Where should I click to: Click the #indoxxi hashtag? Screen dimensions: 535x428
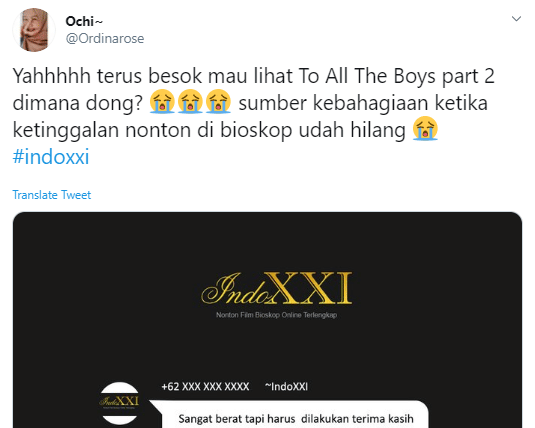click(51, 156)
